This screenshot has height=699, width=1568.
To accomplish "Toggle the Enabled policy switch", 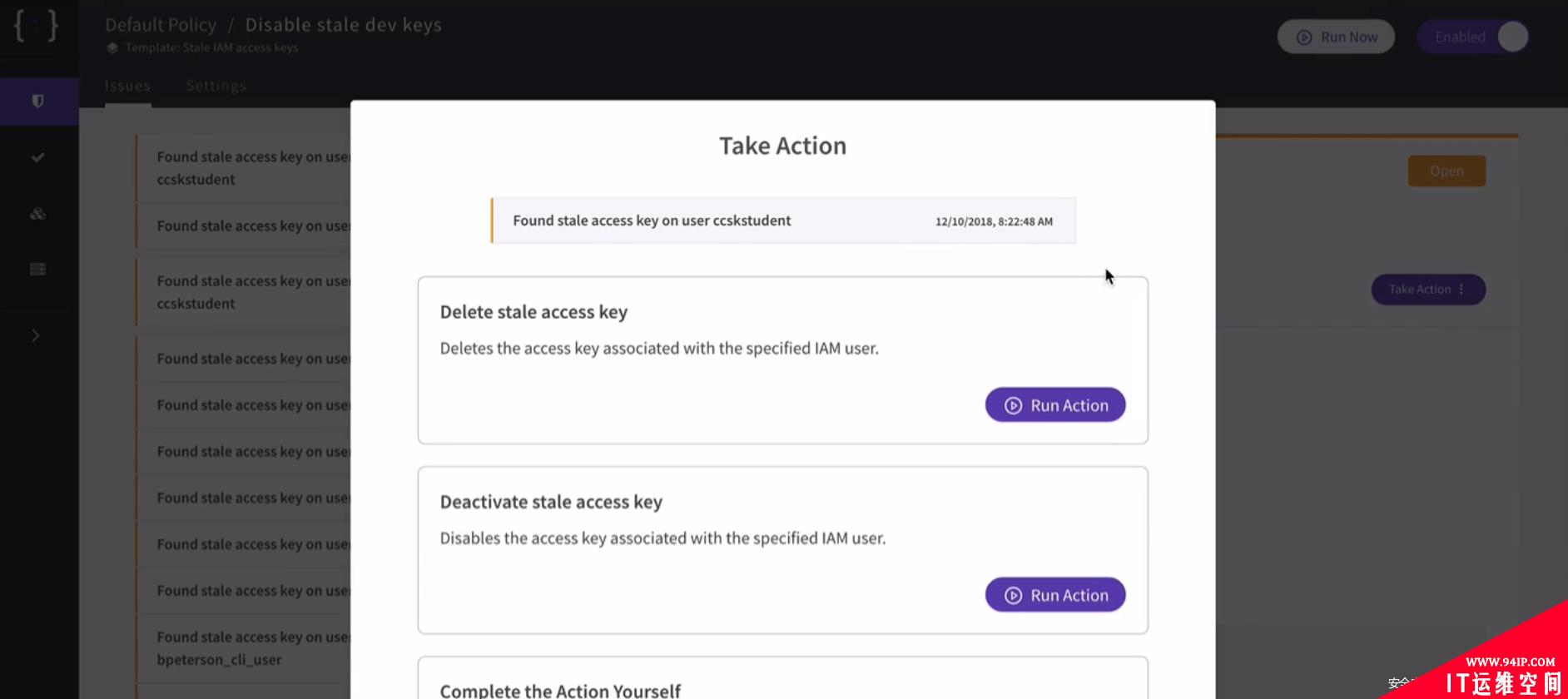I will tap(1473, 37).
